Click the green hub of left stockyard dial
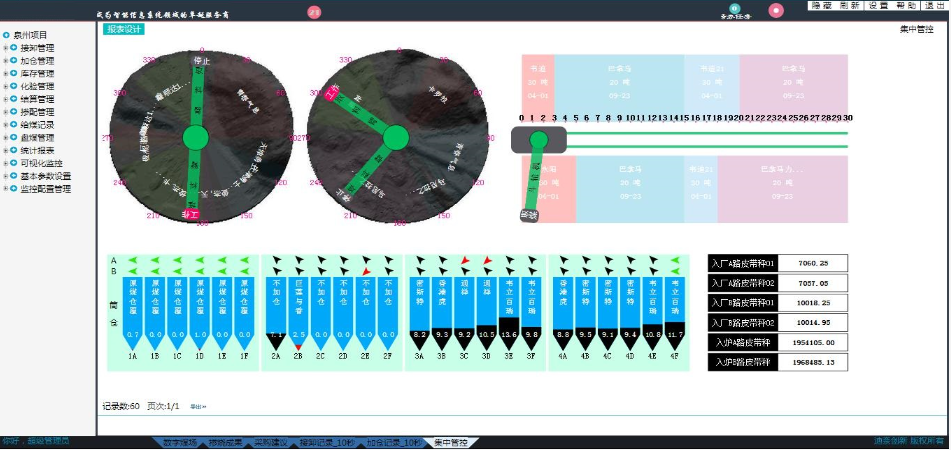This screenshot has height=450, width=951. tap(197, 137)
